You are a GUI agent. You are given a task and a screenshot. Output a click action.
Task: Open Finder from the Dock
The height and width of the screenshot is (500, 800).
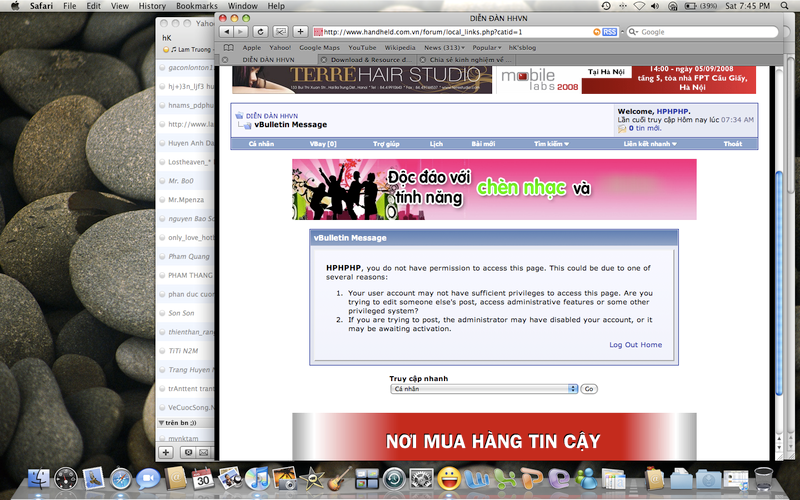[x=39, y=479]
